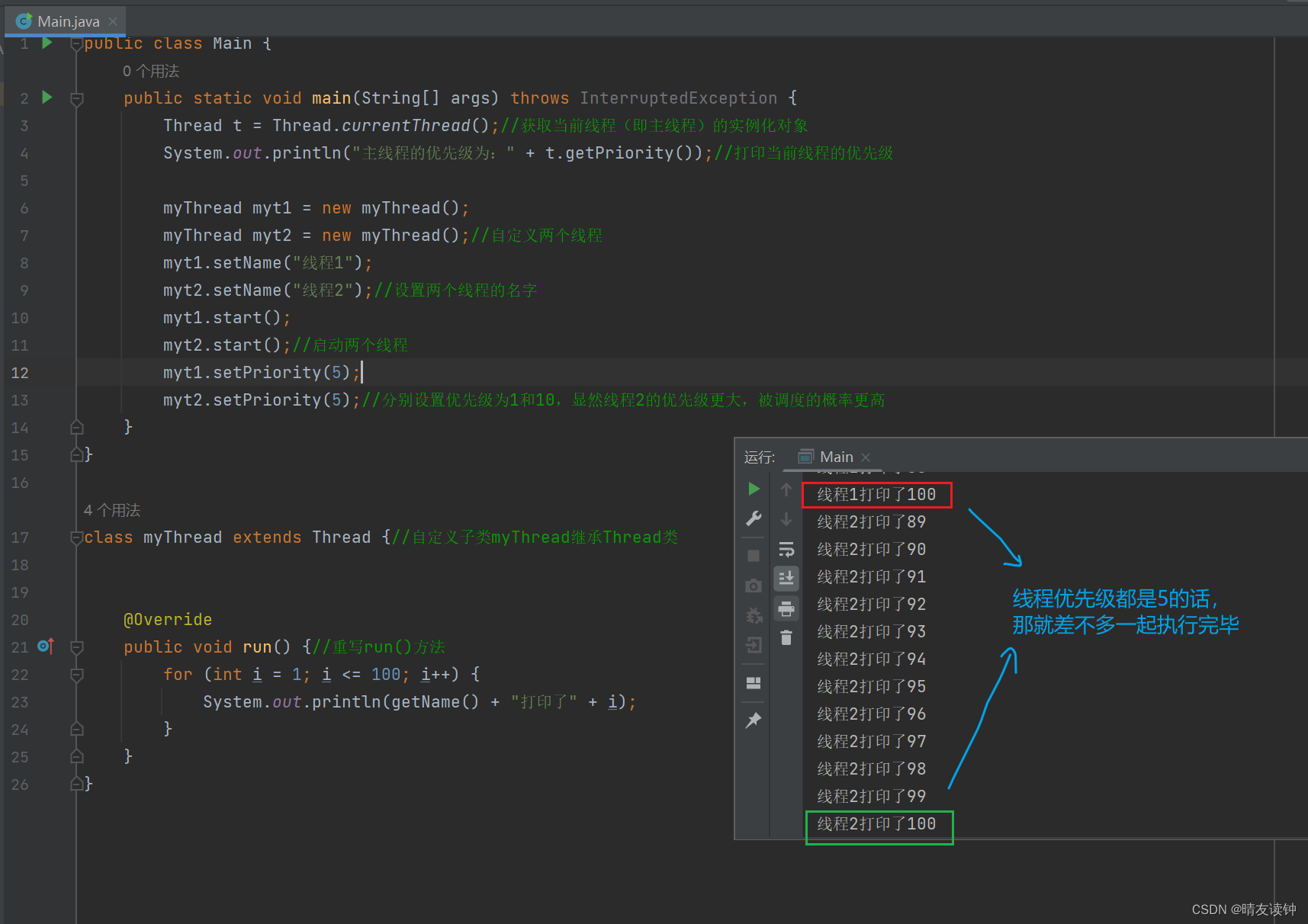Viewport: 1308px width, 924px height.
Task: Collapse the run method fold at line 21
Action: (76, 647)
